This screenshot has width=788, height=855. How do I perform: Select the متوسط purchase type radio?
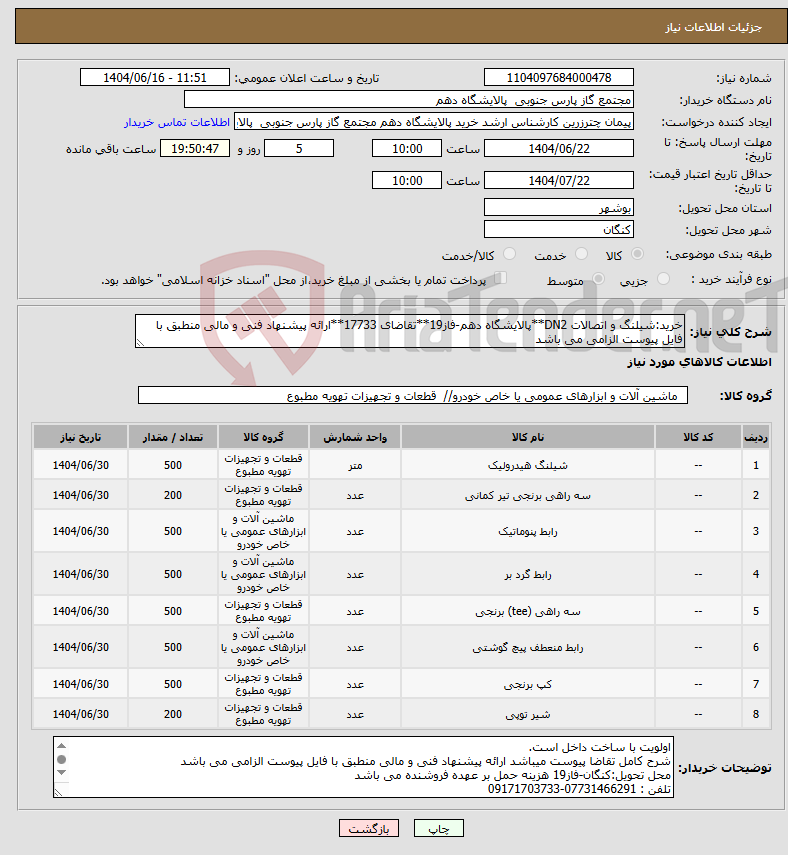click(x=598, y=279)
